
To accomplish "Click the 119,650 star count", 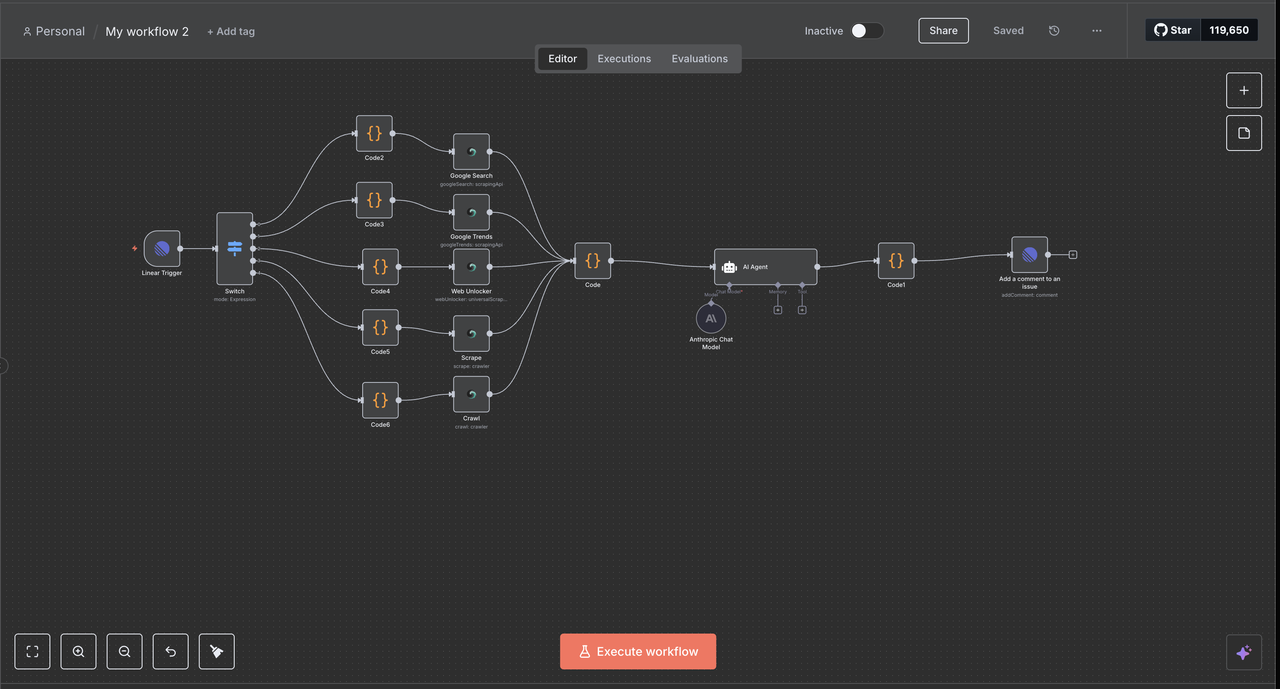I will (x=1229, y=30).
